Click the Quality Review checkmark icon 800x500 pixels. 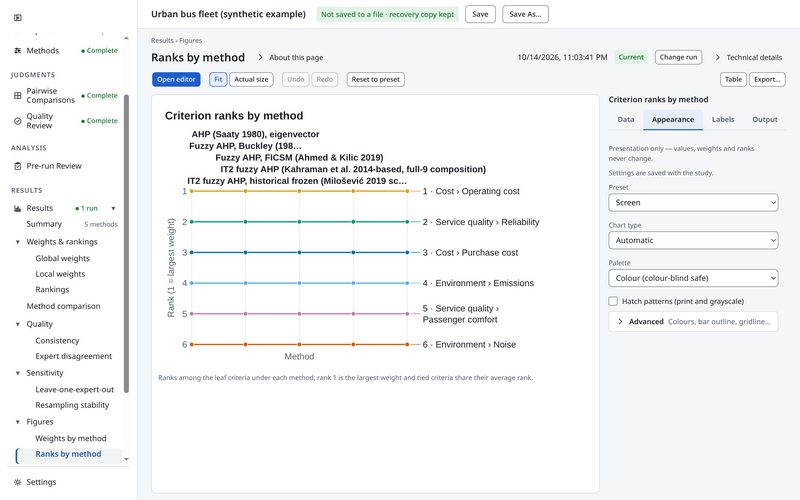click(18, 121)
